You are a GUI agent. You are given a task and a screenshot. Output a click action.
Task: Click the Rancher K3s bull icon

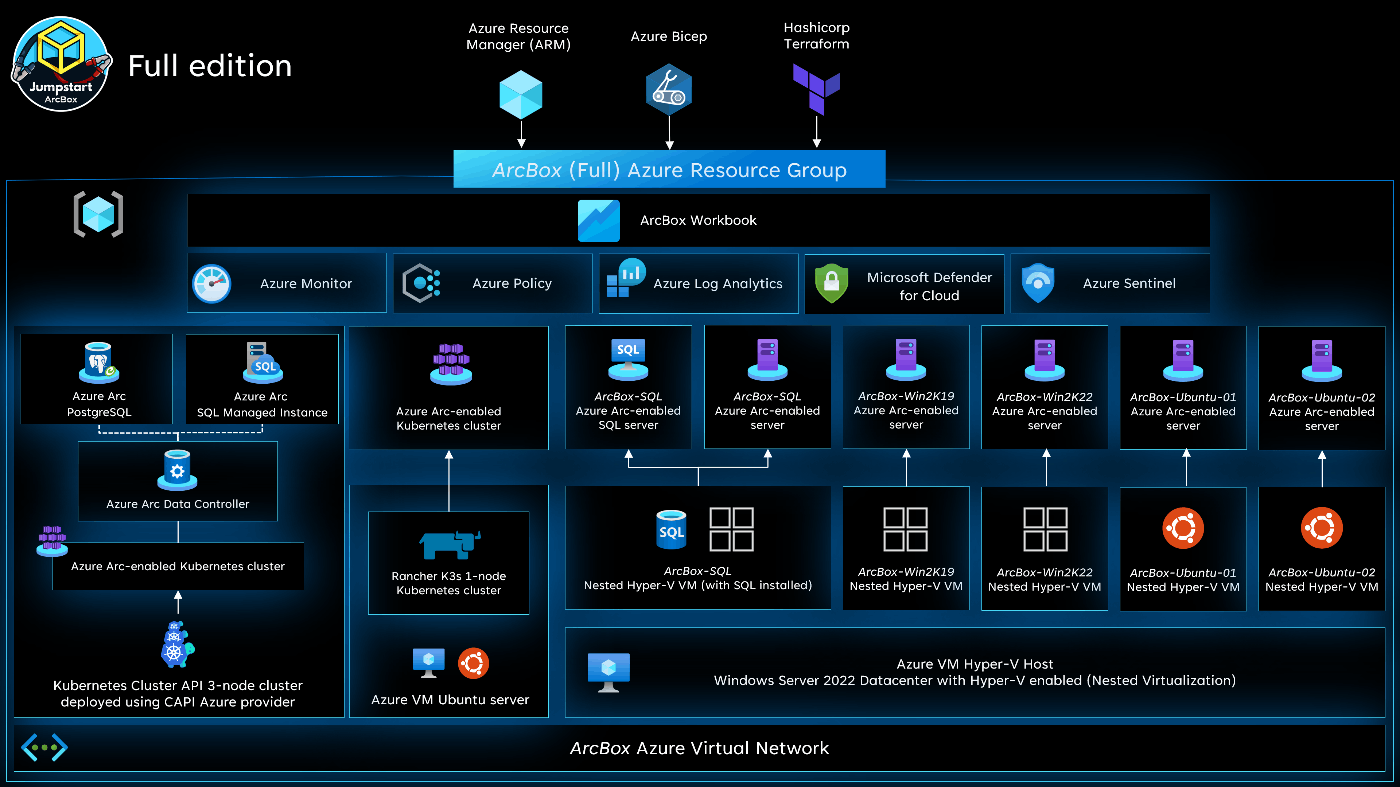tap(449, 544)
